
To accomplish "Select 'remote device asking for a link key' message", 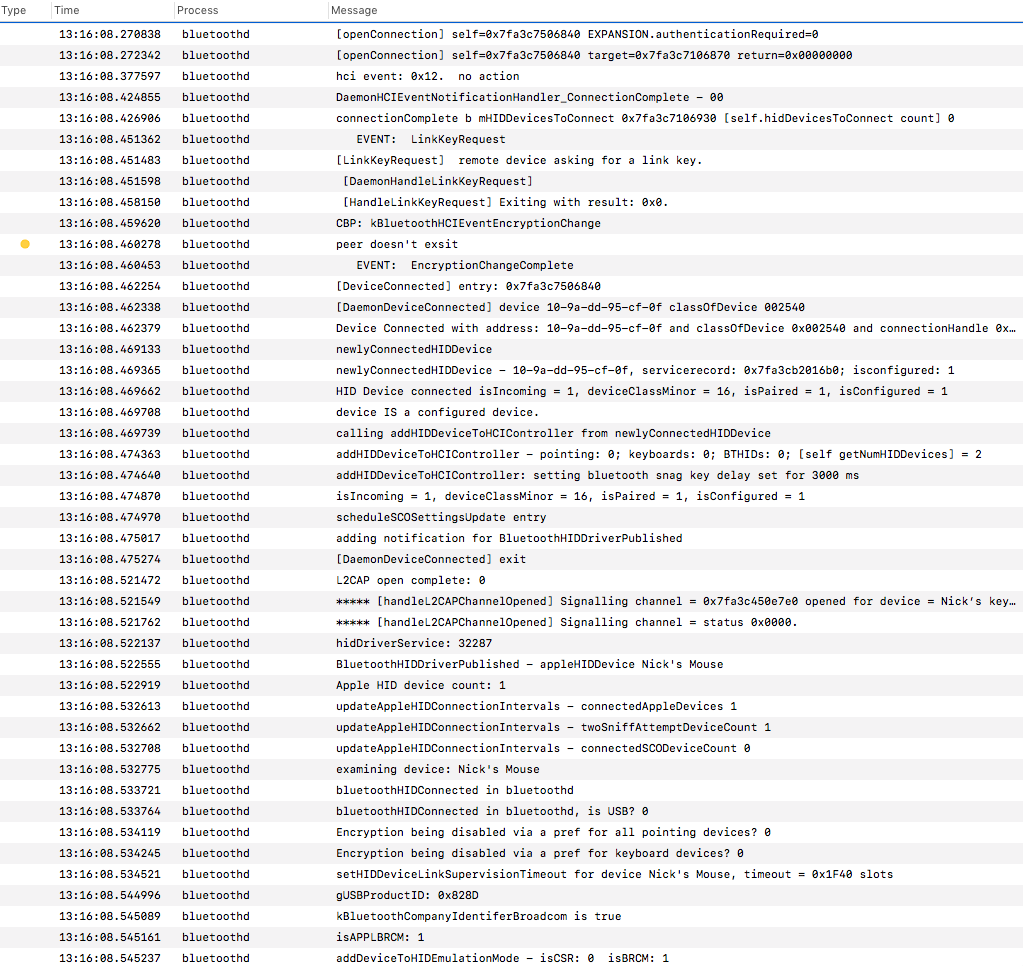I will [519, 160].
